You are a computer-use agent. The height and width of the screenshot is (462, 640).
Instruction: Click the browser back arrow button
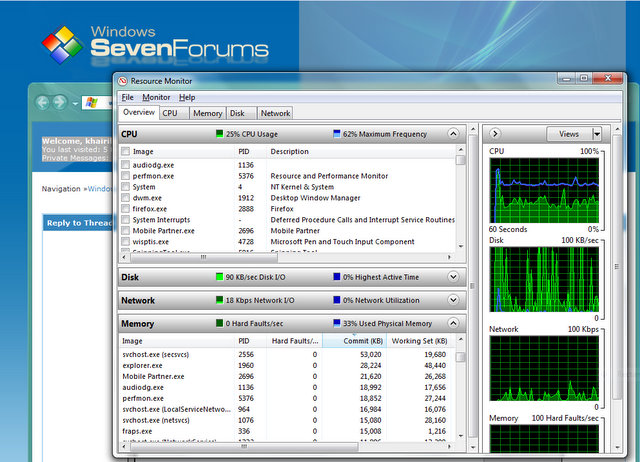coord(42,102)
